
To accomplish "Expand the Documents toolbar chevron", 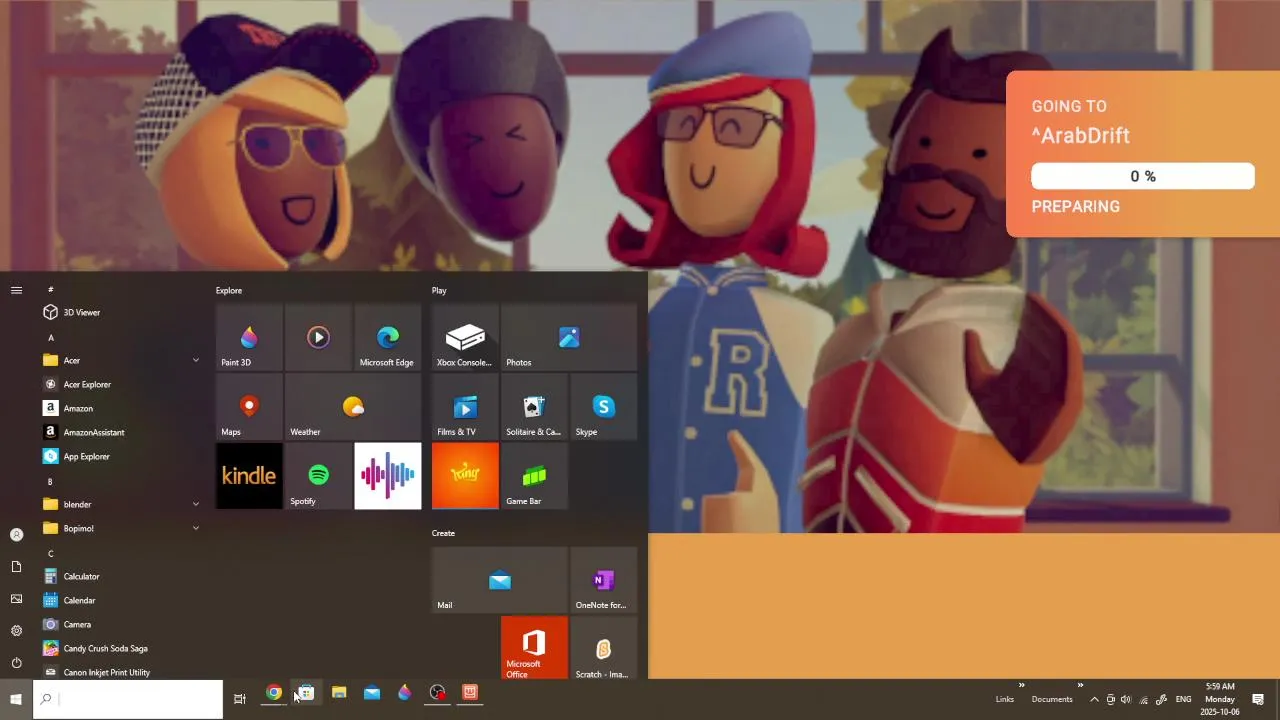I will point(1080,686).
